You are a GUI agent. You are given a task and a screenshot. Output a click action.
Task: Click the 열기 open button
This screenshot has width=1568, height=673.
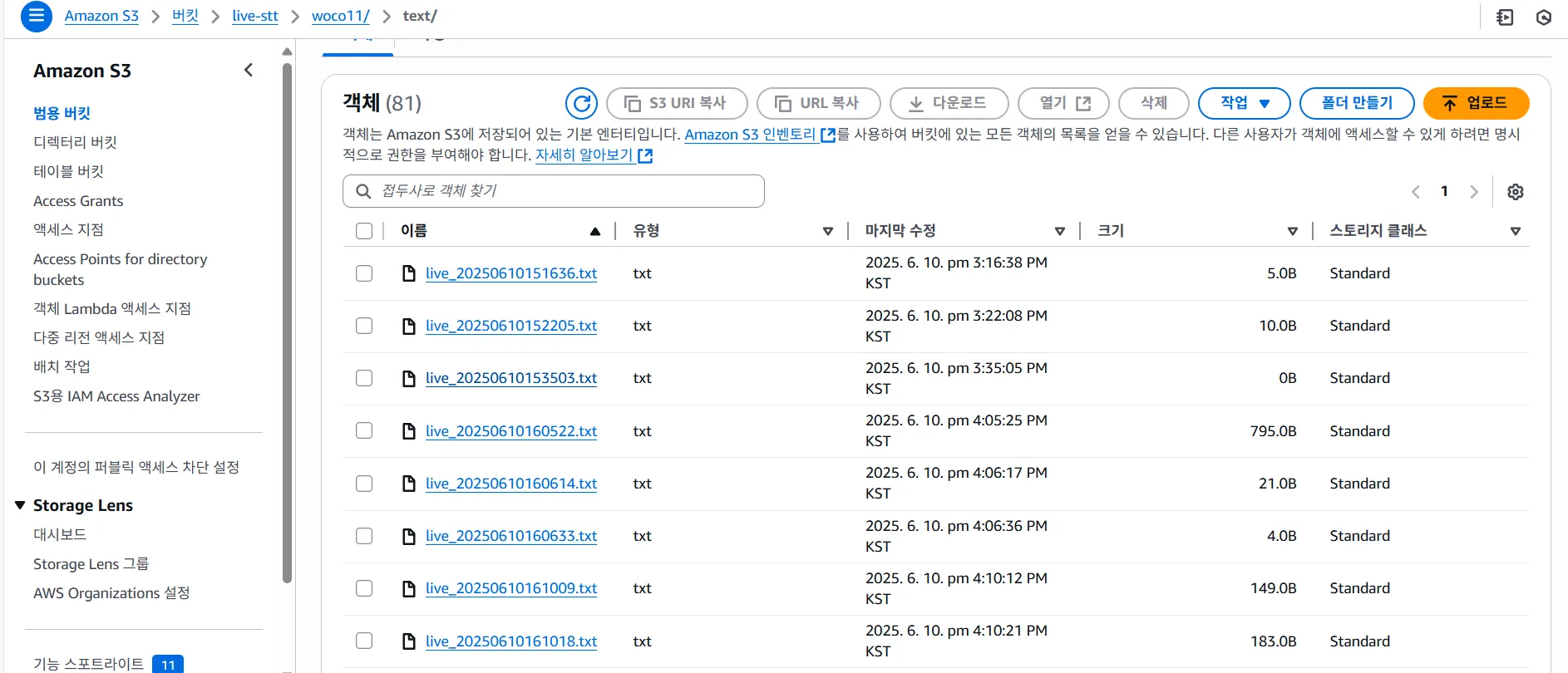coord(1063,103)
